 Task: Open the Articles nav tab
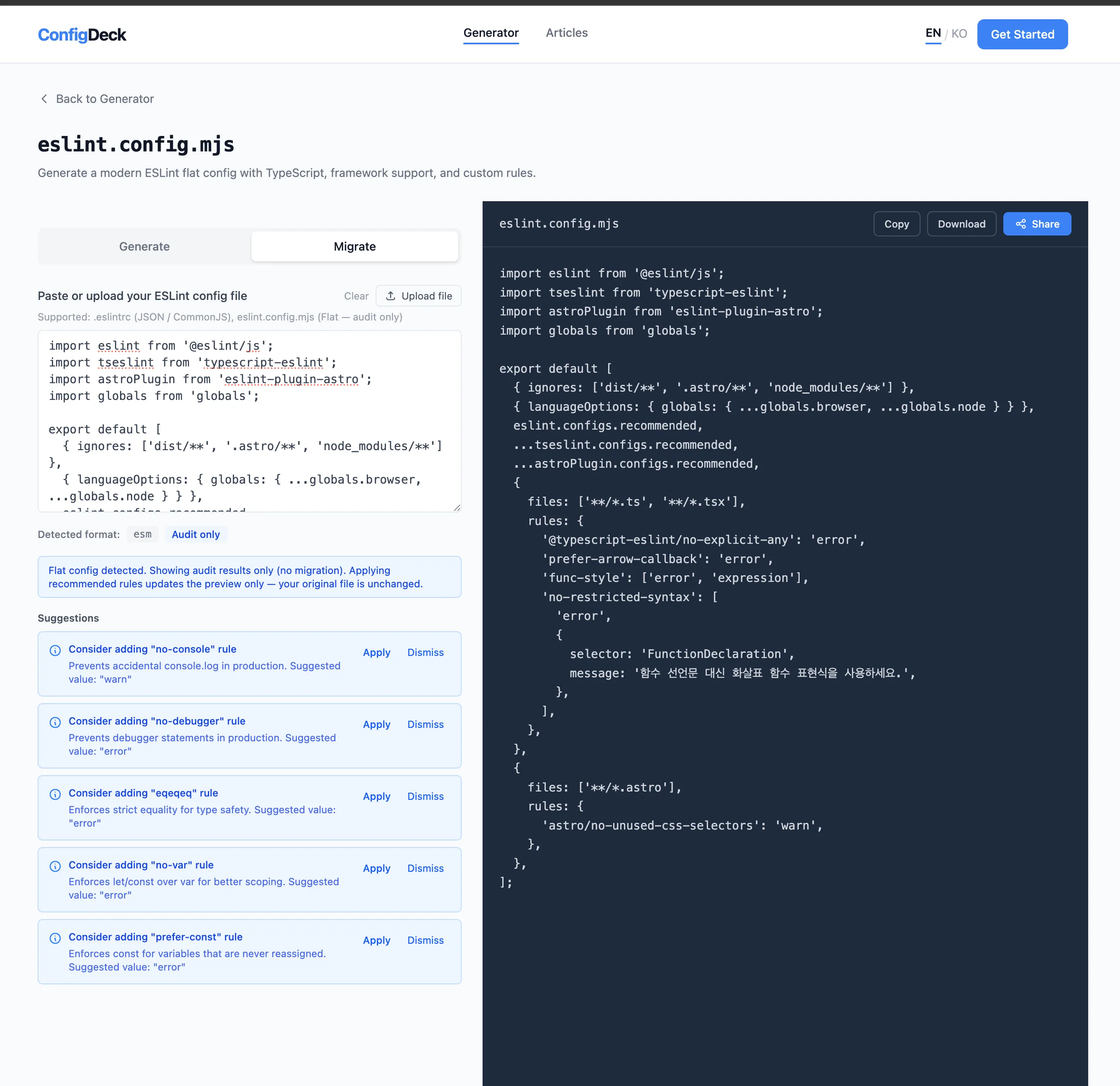[566, 33]
